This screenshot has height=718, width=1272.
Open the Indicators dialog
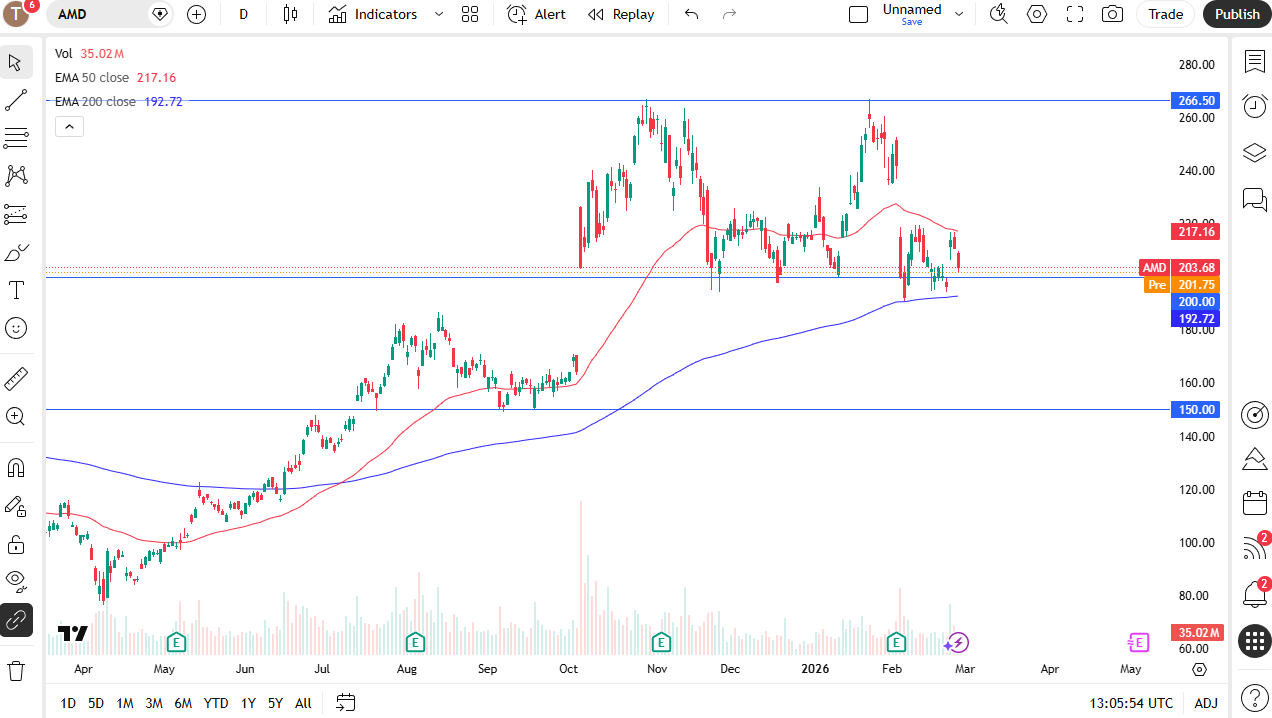(x=373, y=14)
